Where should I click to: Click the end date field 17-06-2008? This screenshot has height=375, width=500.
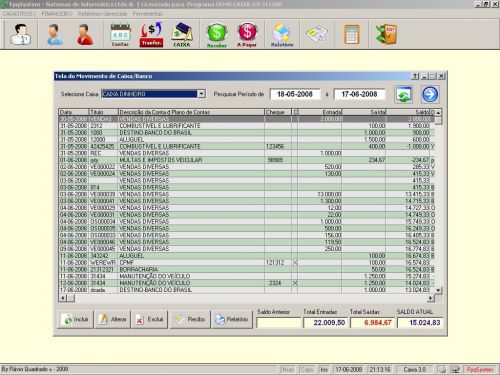tap(359, 94)
